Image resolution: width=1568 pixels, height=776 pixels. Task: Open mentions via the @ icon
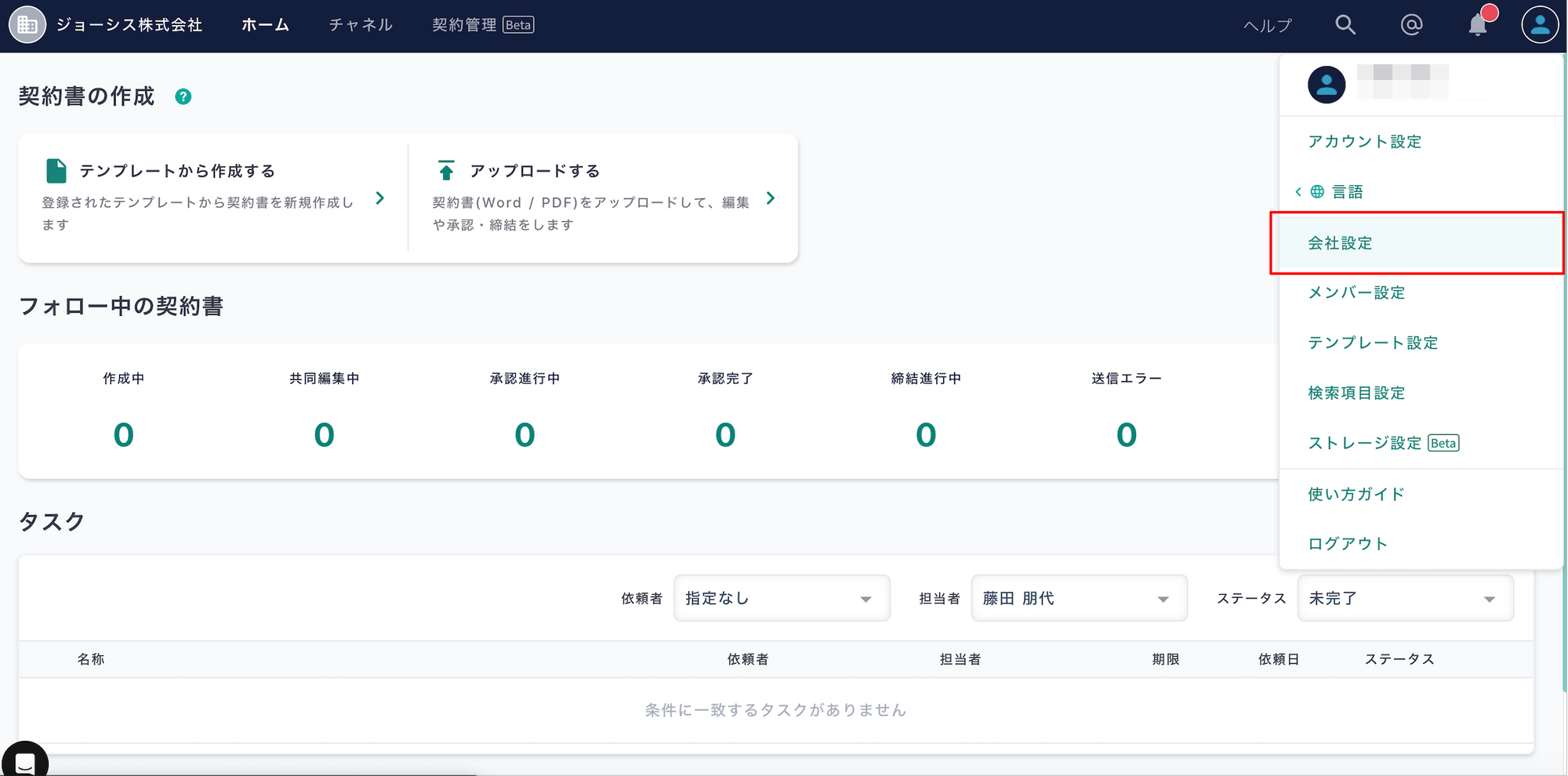coord(1411,25)
